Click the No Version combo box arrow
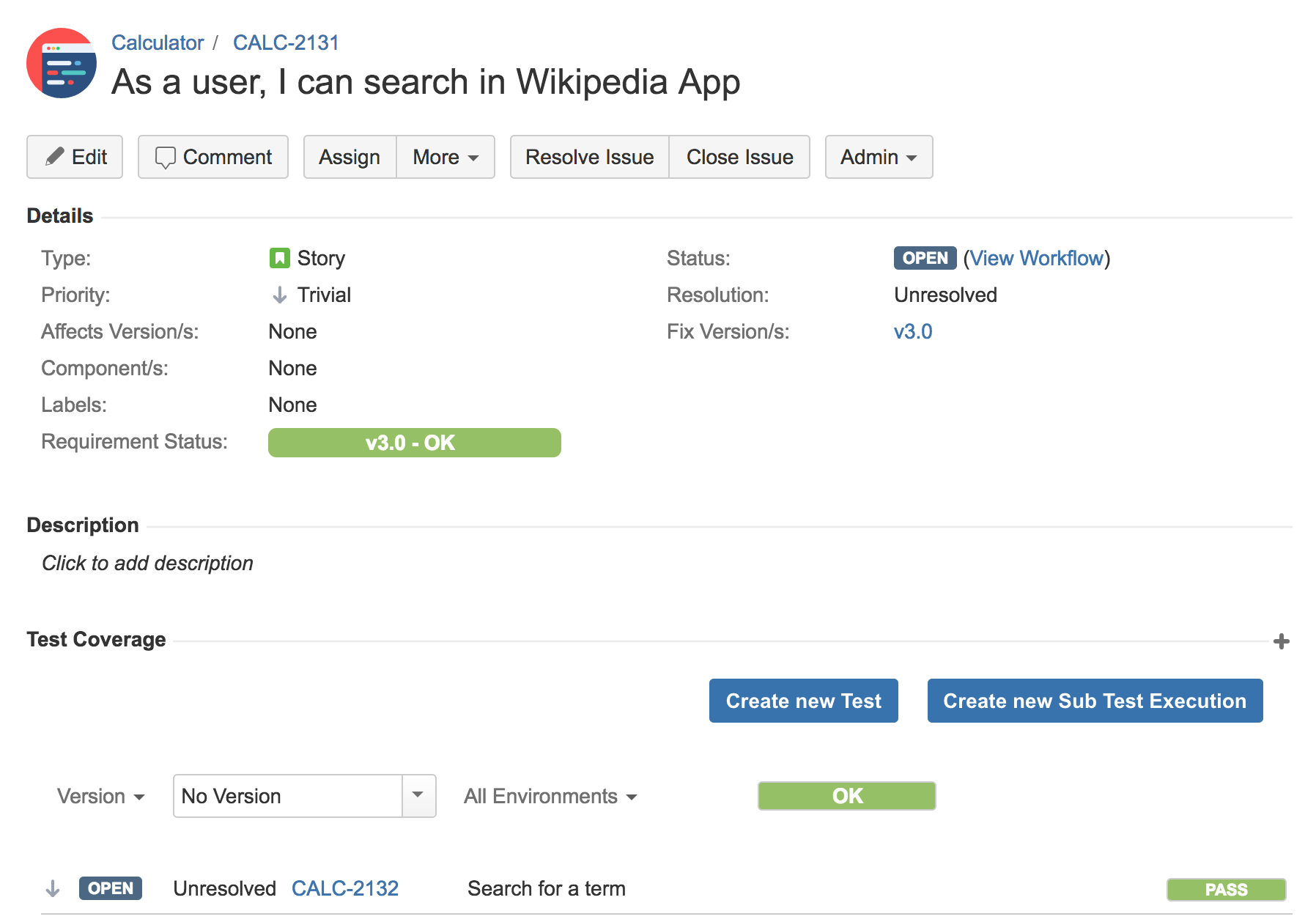Image resolution: width=1316 pixels, height=922 pixels. tap(418, 796)
